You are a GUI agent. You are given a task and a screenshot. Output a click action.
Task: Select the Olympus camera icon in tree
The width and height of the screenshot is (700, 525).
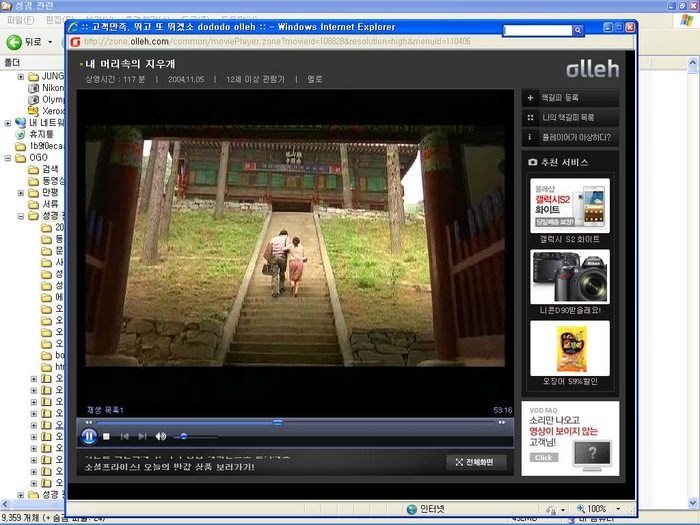click(33, 100)
